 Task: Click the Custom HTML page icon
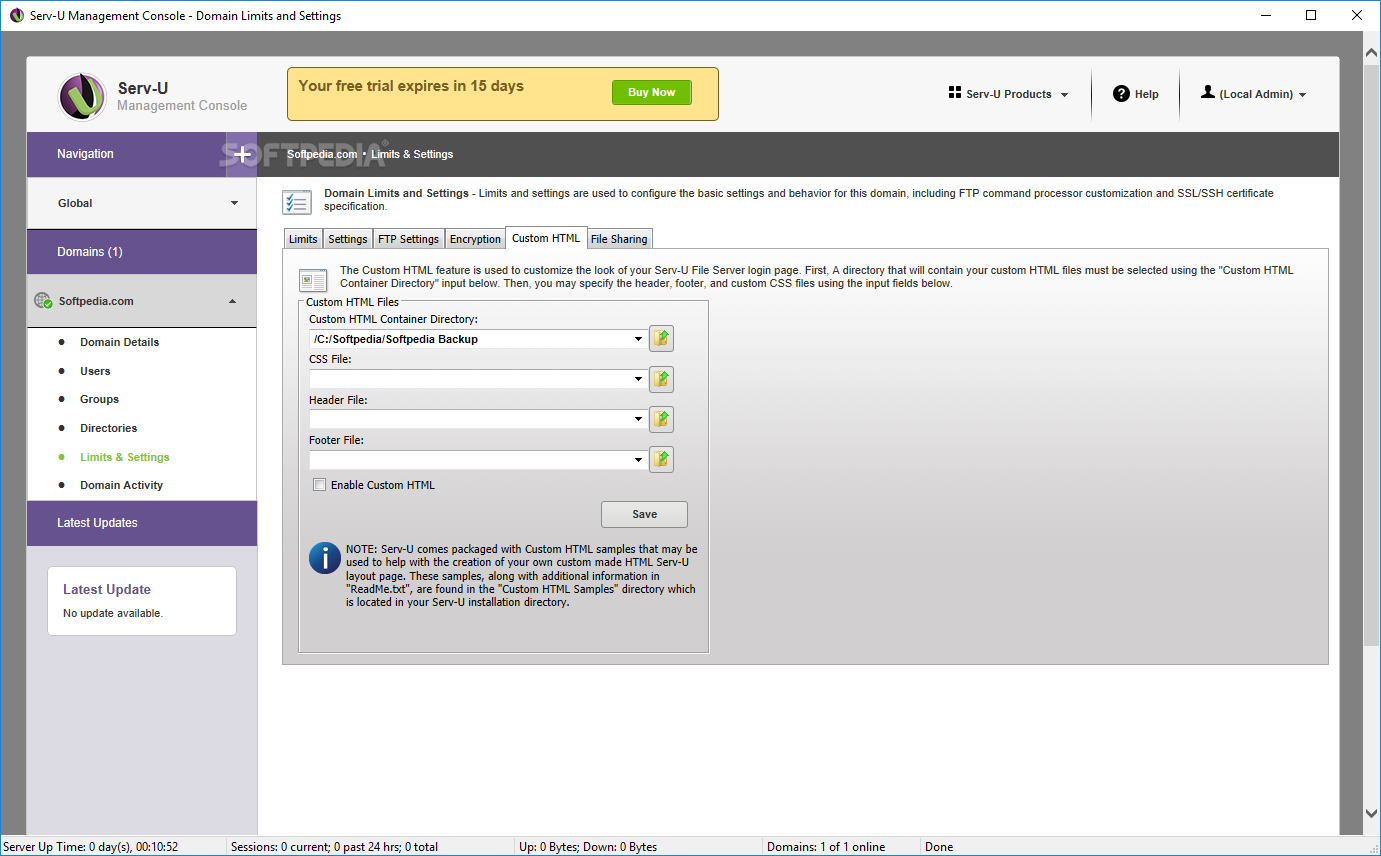[313, 280]
